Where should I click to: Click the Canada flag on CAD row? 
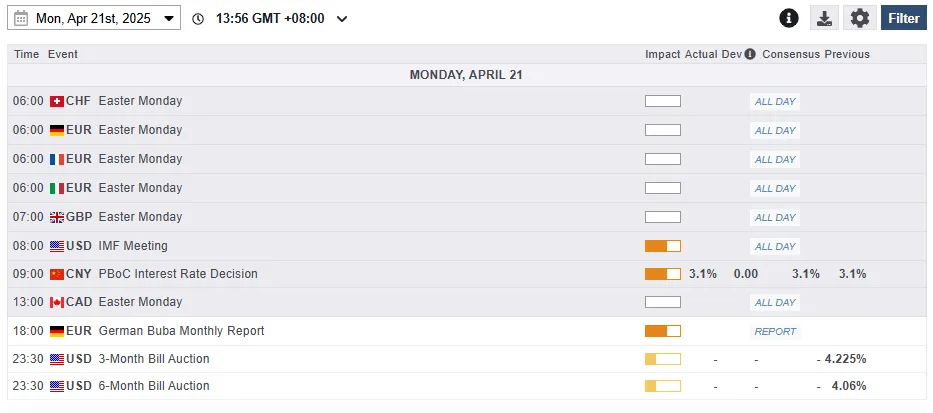56,302
